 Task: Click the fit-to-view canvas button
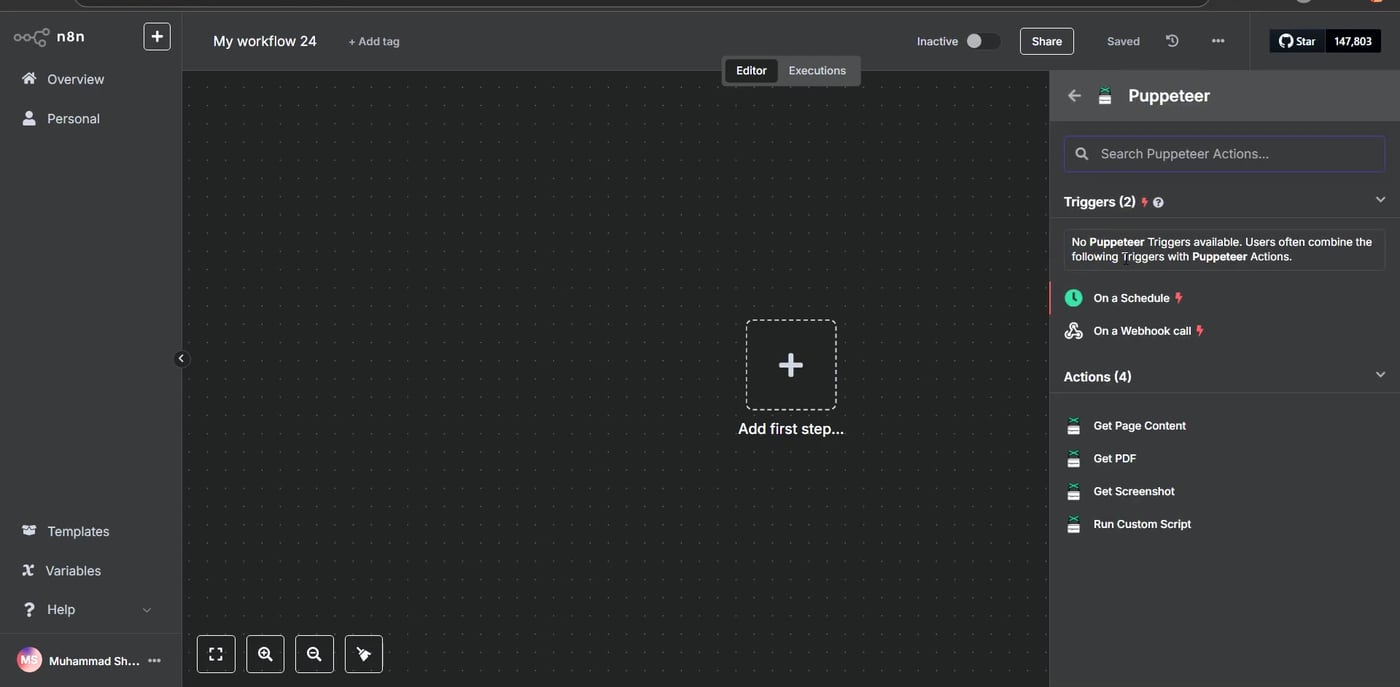pos(216,654)
